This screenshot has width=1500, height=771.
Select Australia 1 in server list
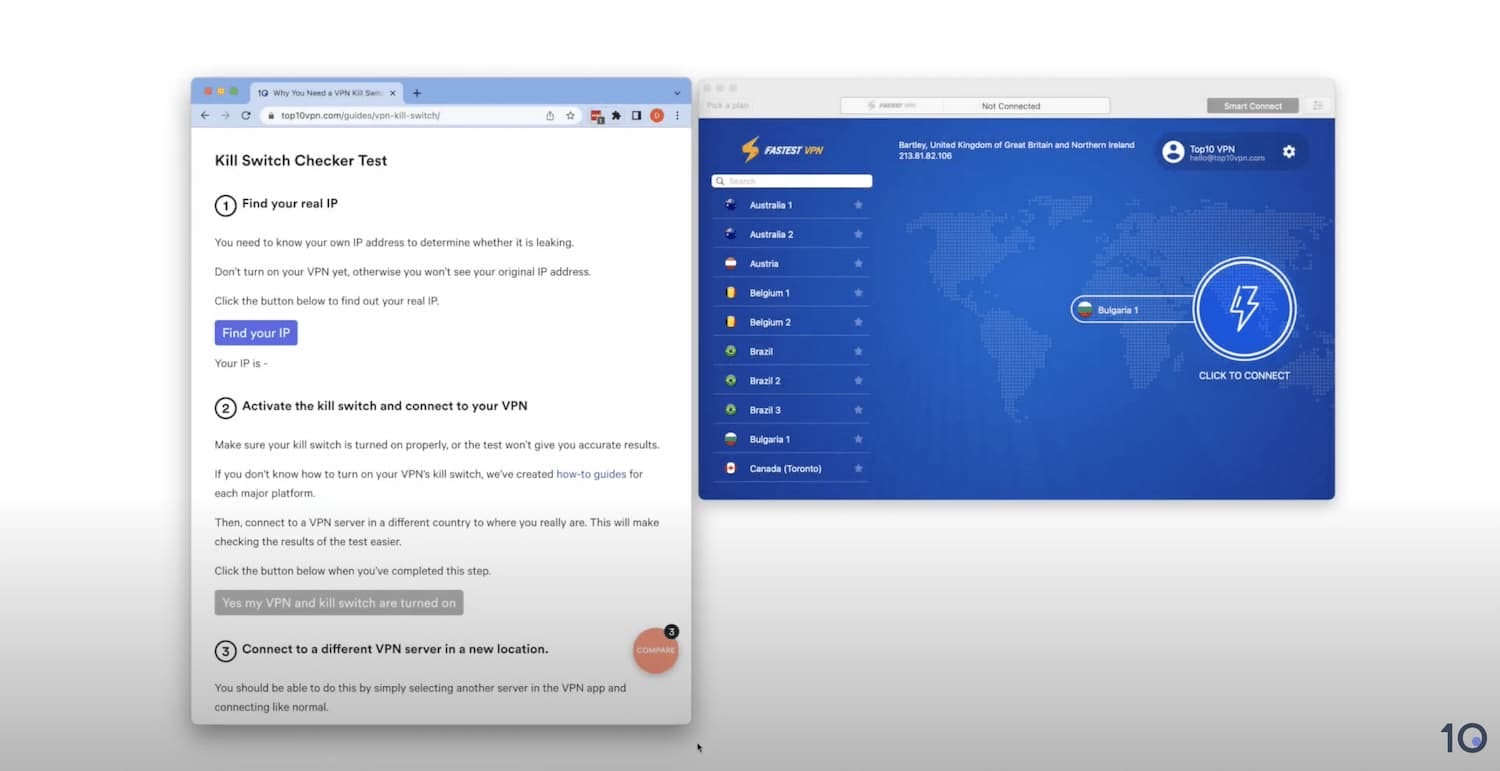791,205
